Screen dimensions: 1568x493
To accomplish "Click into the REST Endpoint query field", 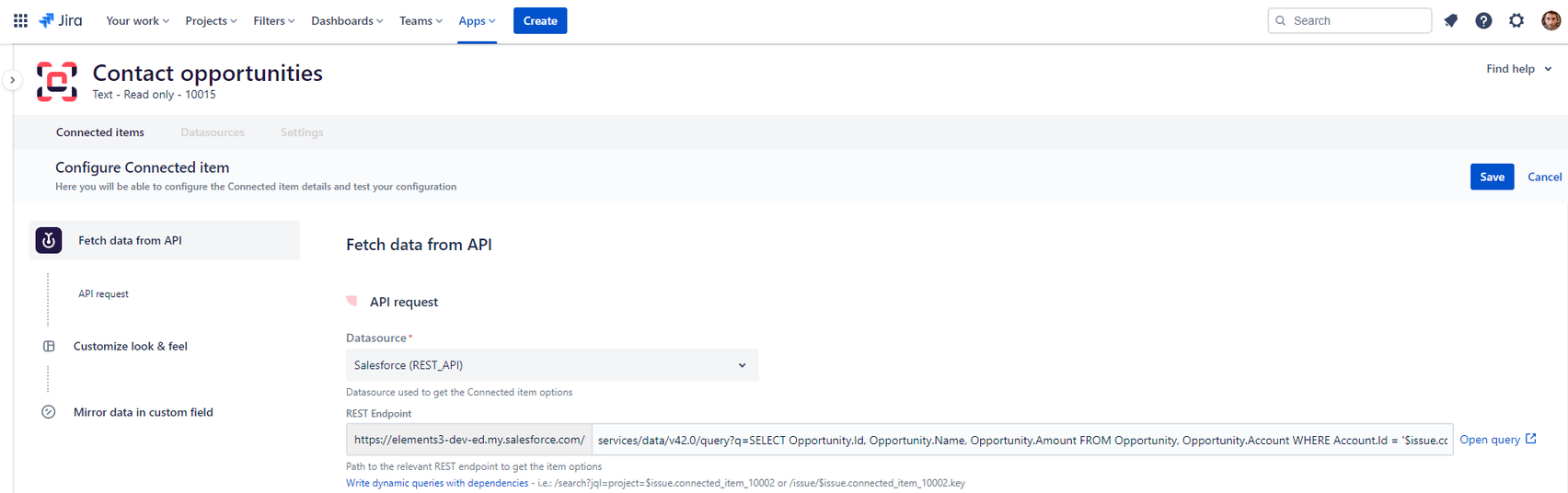I will 1021,440.
